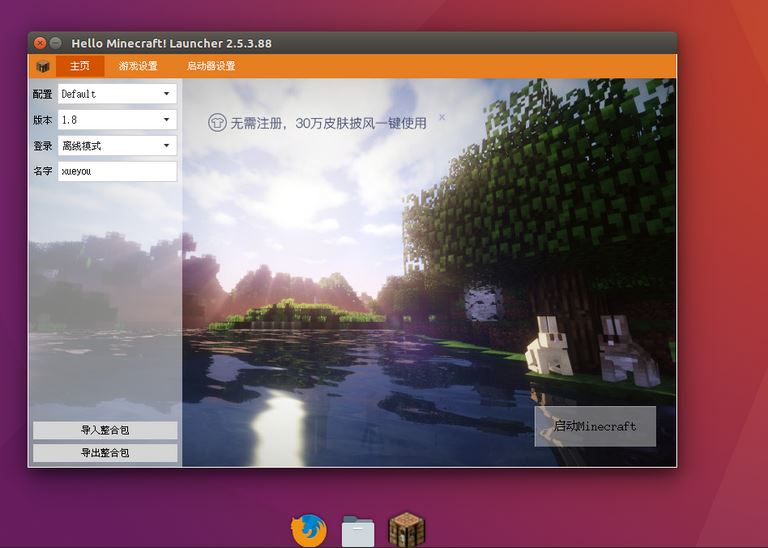Click the 配置 label
768x548 pixels.
(x=43, y=94)
